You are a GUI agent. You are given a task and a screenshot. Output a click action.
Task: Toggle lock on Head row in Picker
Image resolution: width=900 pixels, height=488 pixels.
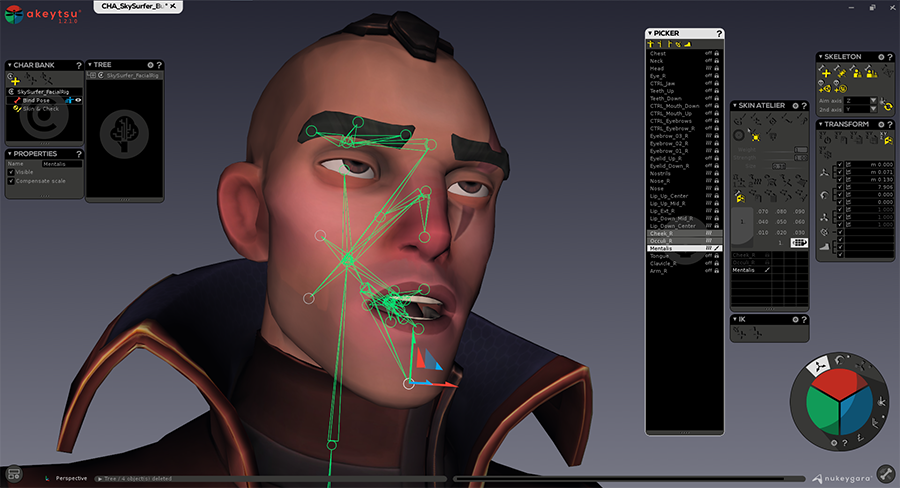(x=717, y=68)
